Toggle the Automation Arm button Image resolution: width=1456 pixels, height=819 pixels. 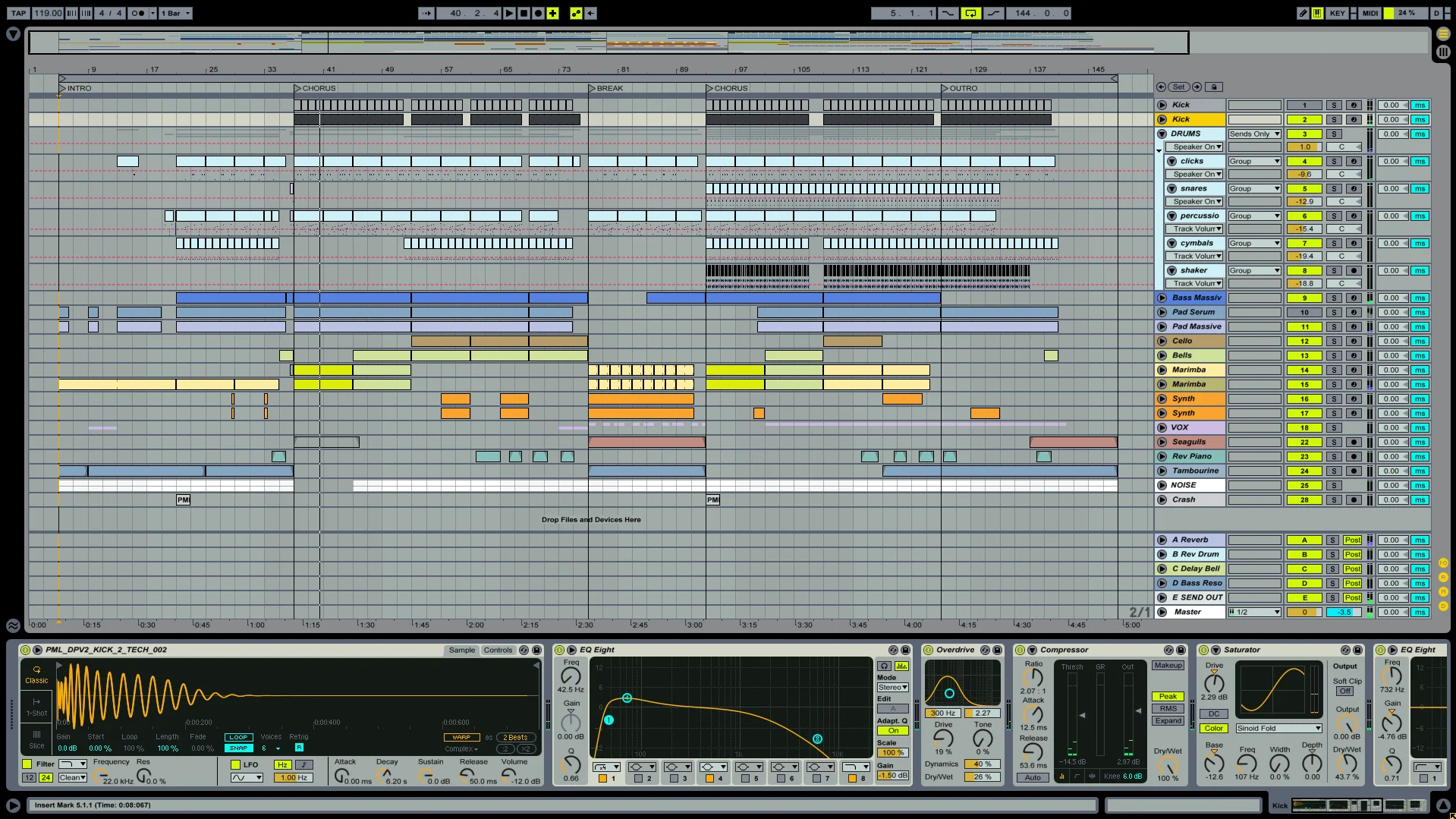[x=576, y=13]
